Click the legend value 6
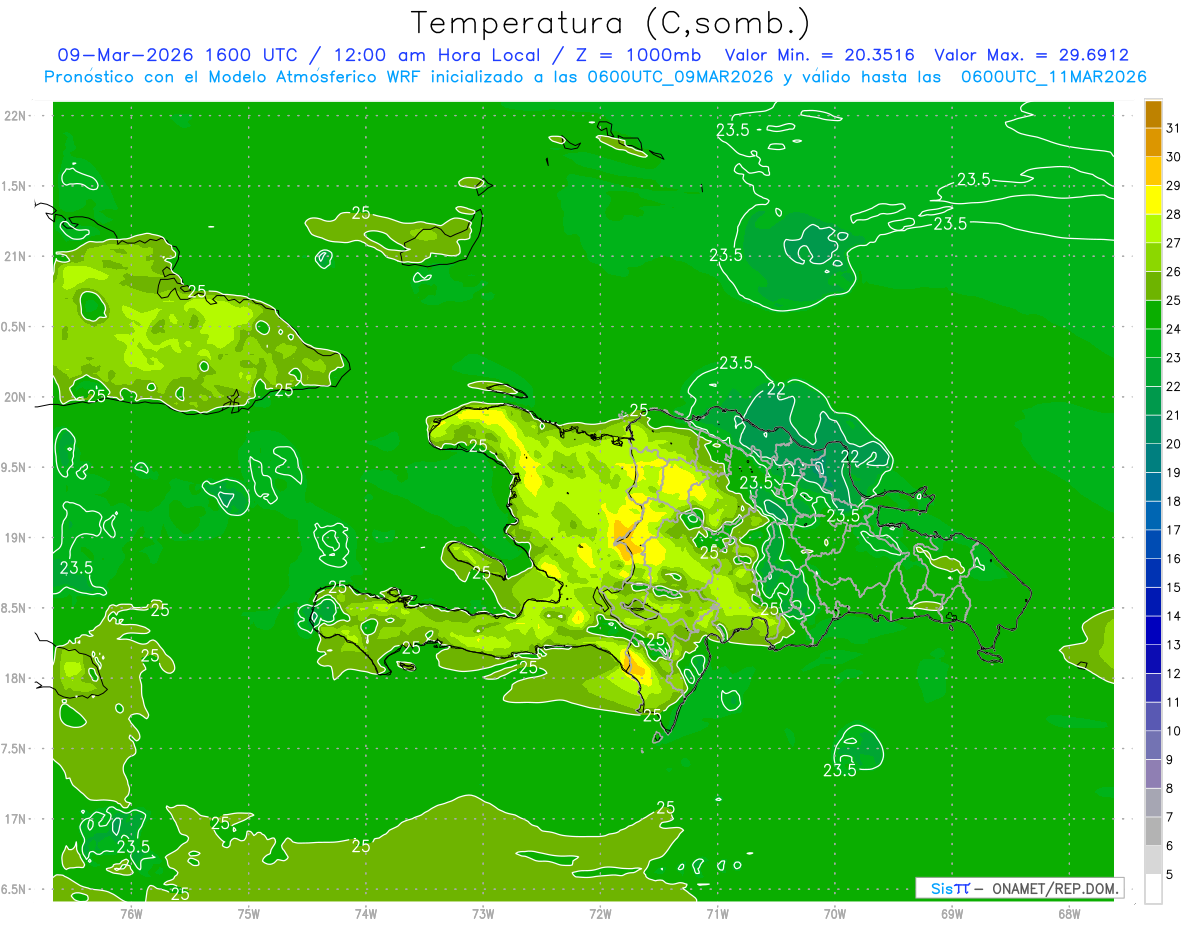Viewport: 1200px width, 927px height. (x=1170, y=845)
